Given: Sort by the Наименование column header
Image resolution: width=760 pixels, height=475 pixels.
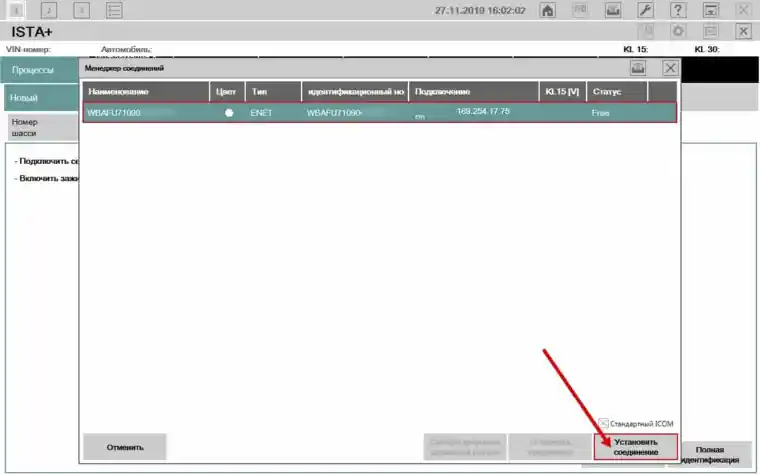Looking at the screenshot, I should tap(145, 92).
